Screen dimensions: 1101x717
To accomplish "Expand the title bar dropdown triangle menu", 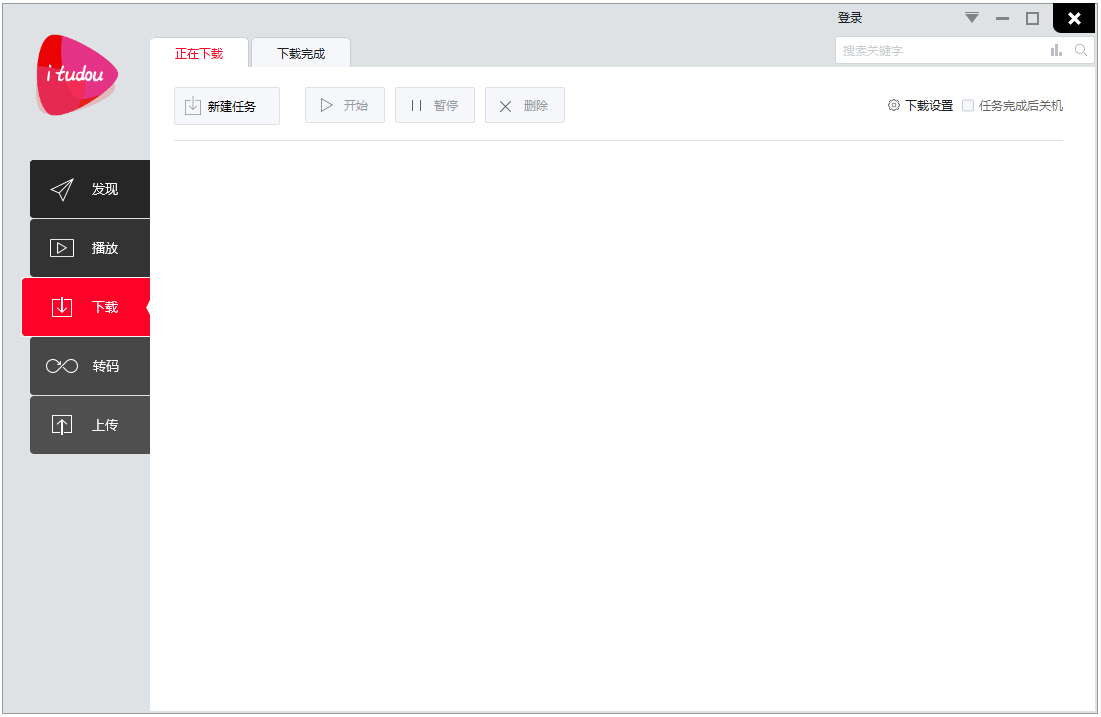I will pyautogui.click(x=972, y=18).
